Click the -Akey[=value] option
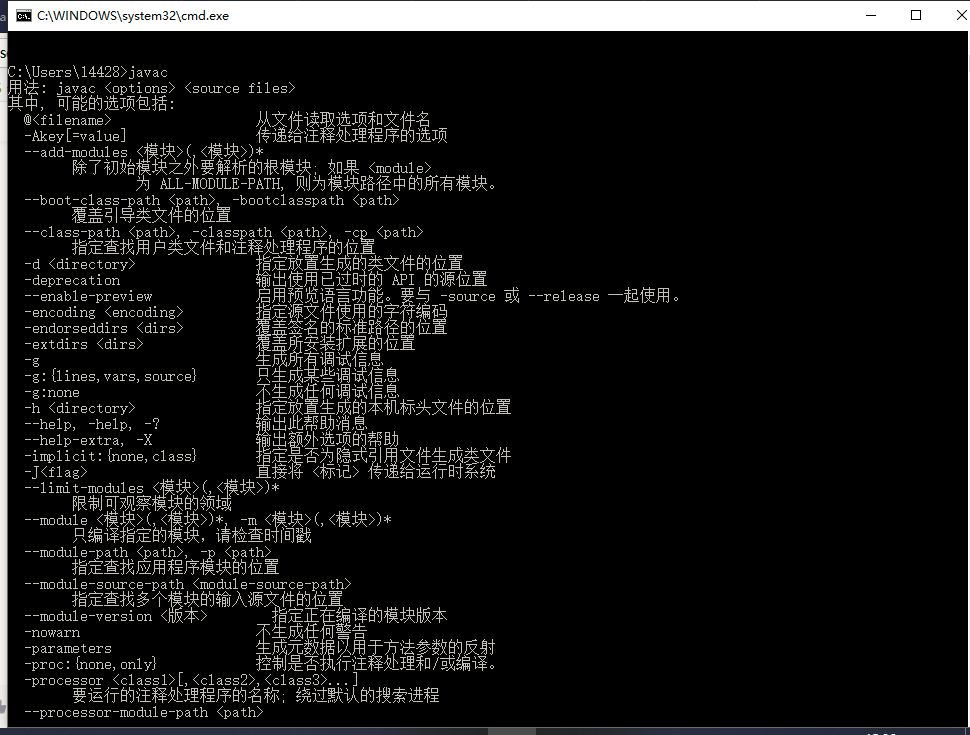This screenshot has height=735, width=970. [x=75, y=136]
